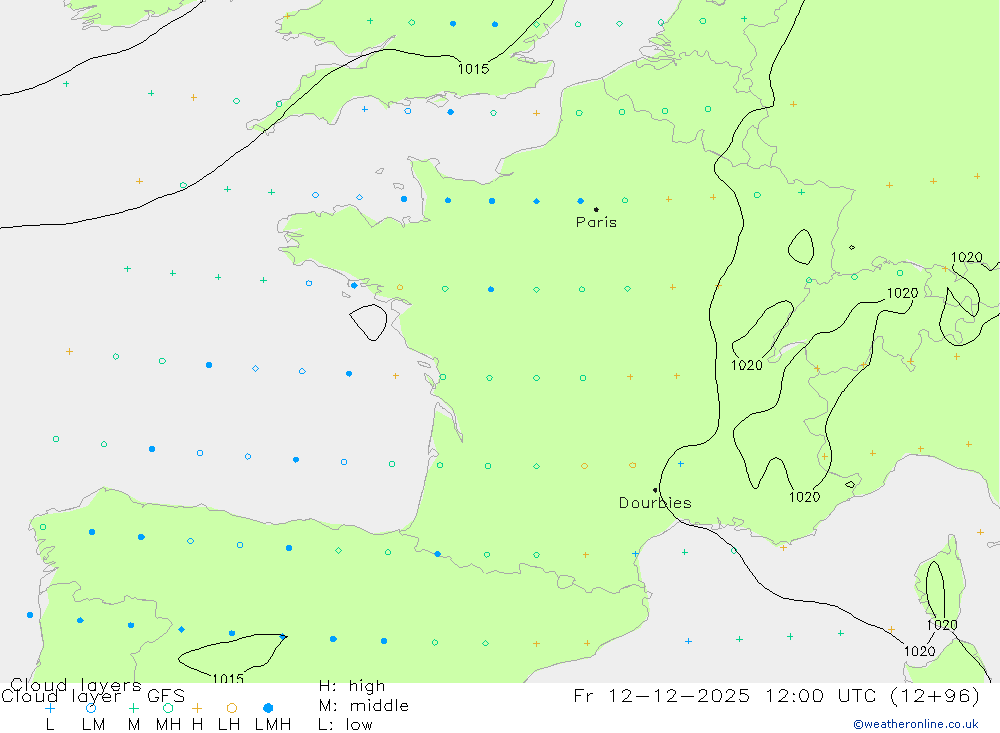
Task: Click the blue open-circle LM legend symbol
Action: (x=91, y=708)
